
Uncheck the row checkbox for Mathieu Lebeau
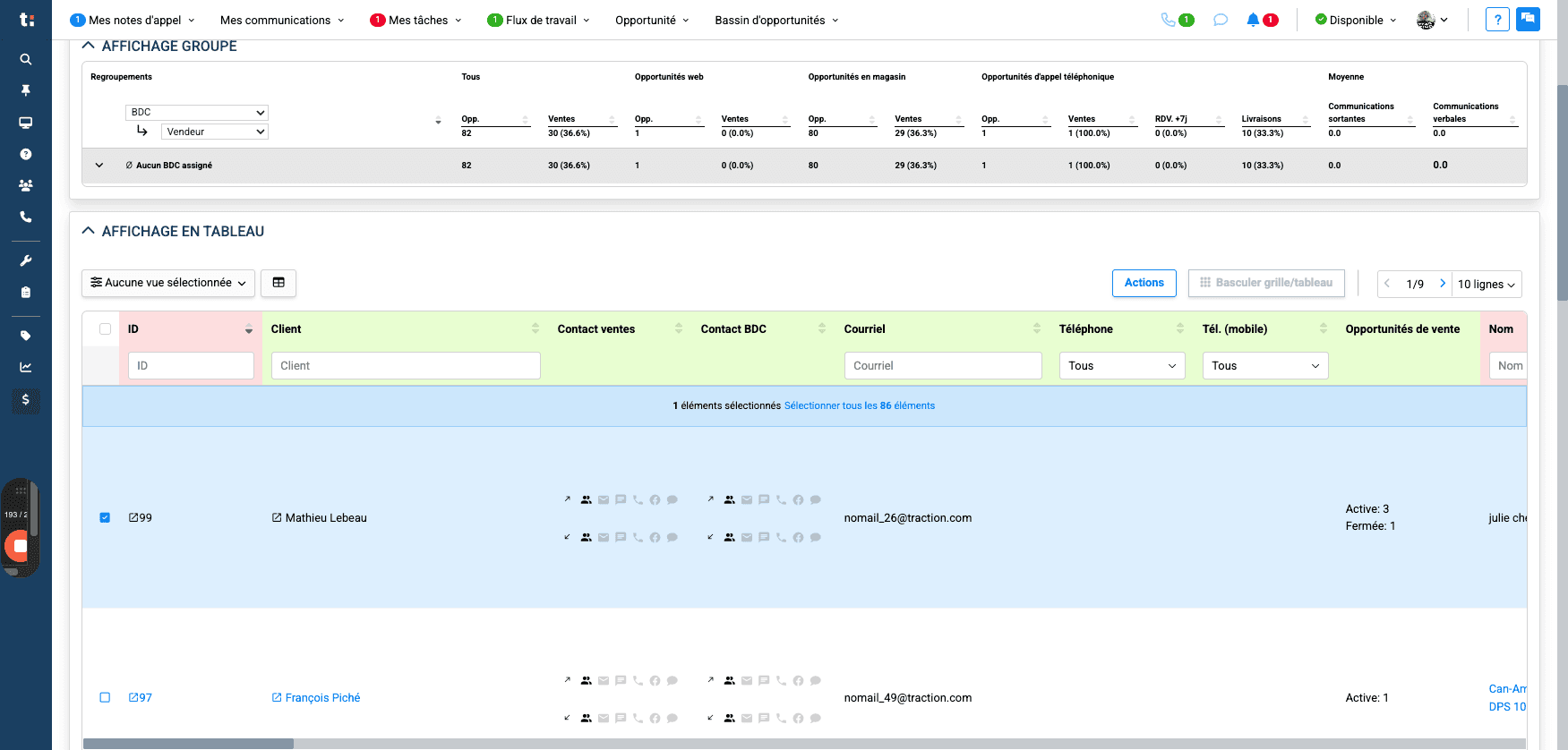(x=105, y=517)
